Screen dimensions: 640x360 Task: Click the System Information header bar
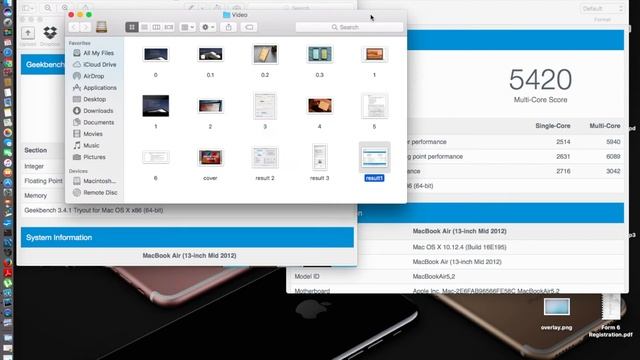187,238
